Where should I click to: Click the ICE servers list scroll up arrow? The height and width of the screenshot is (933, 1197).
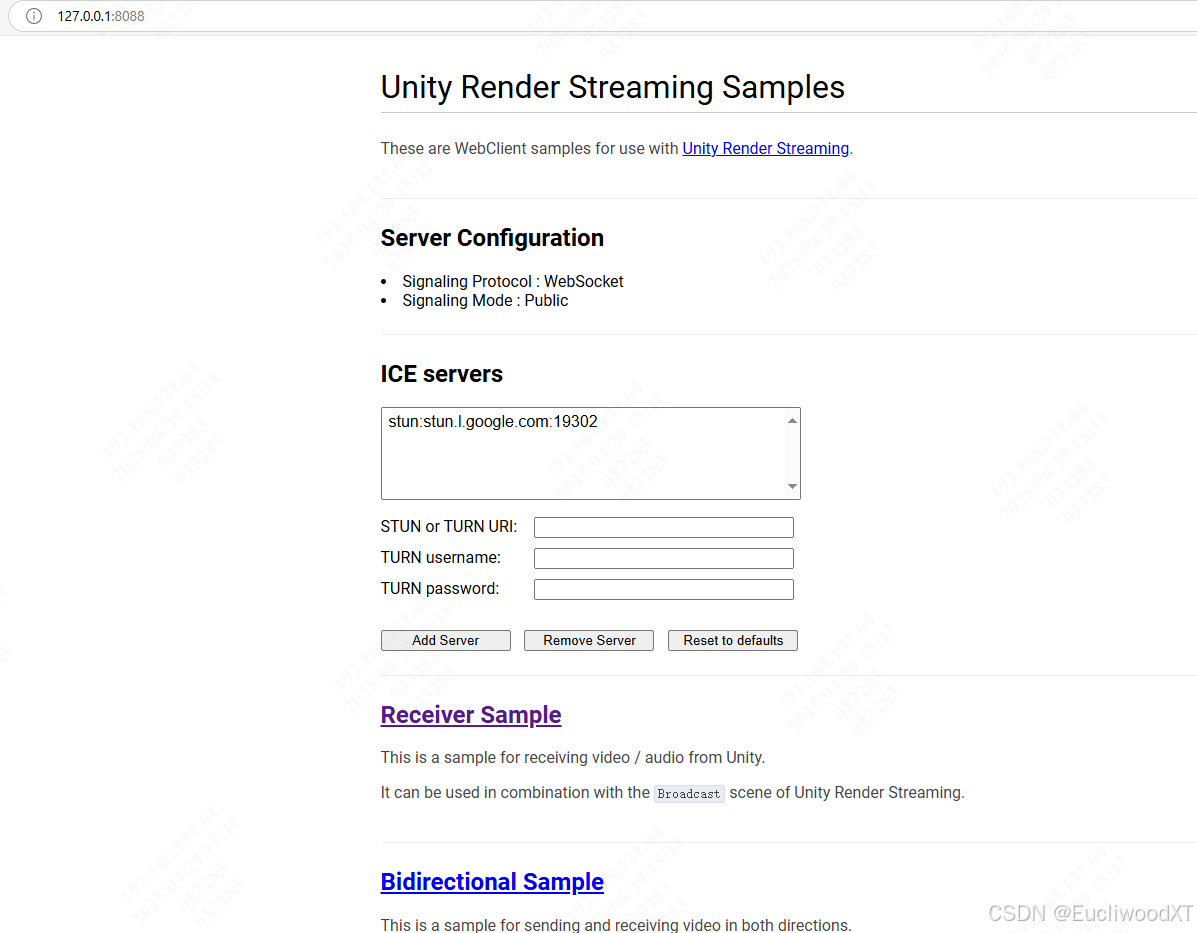click(x=792, y=421)
